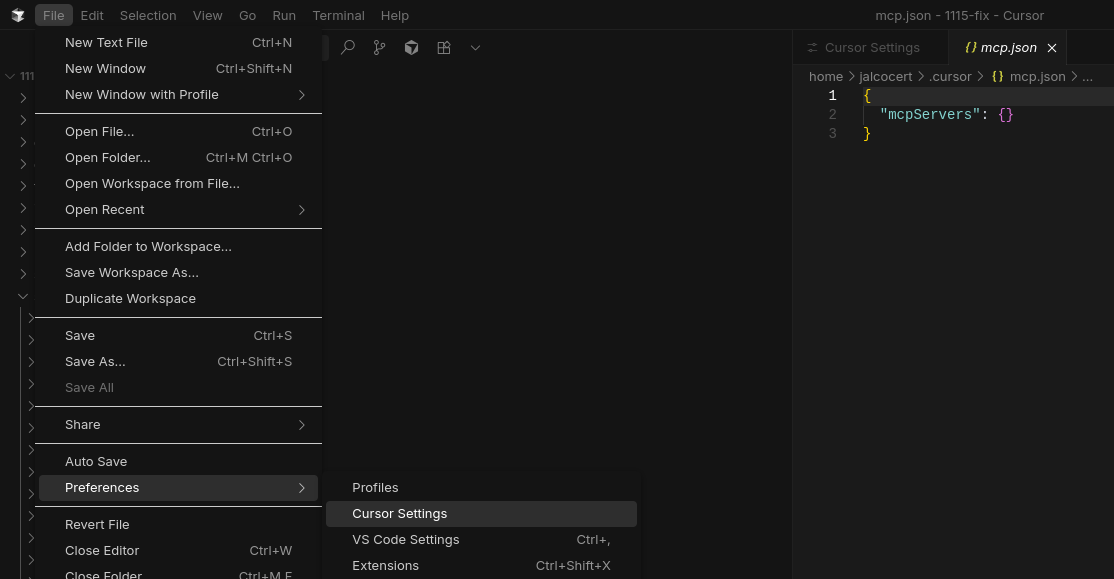Choose Revert File
The height and width of the screenshot is (579, 1114).
pyautogui.click(x=178, y=524)
